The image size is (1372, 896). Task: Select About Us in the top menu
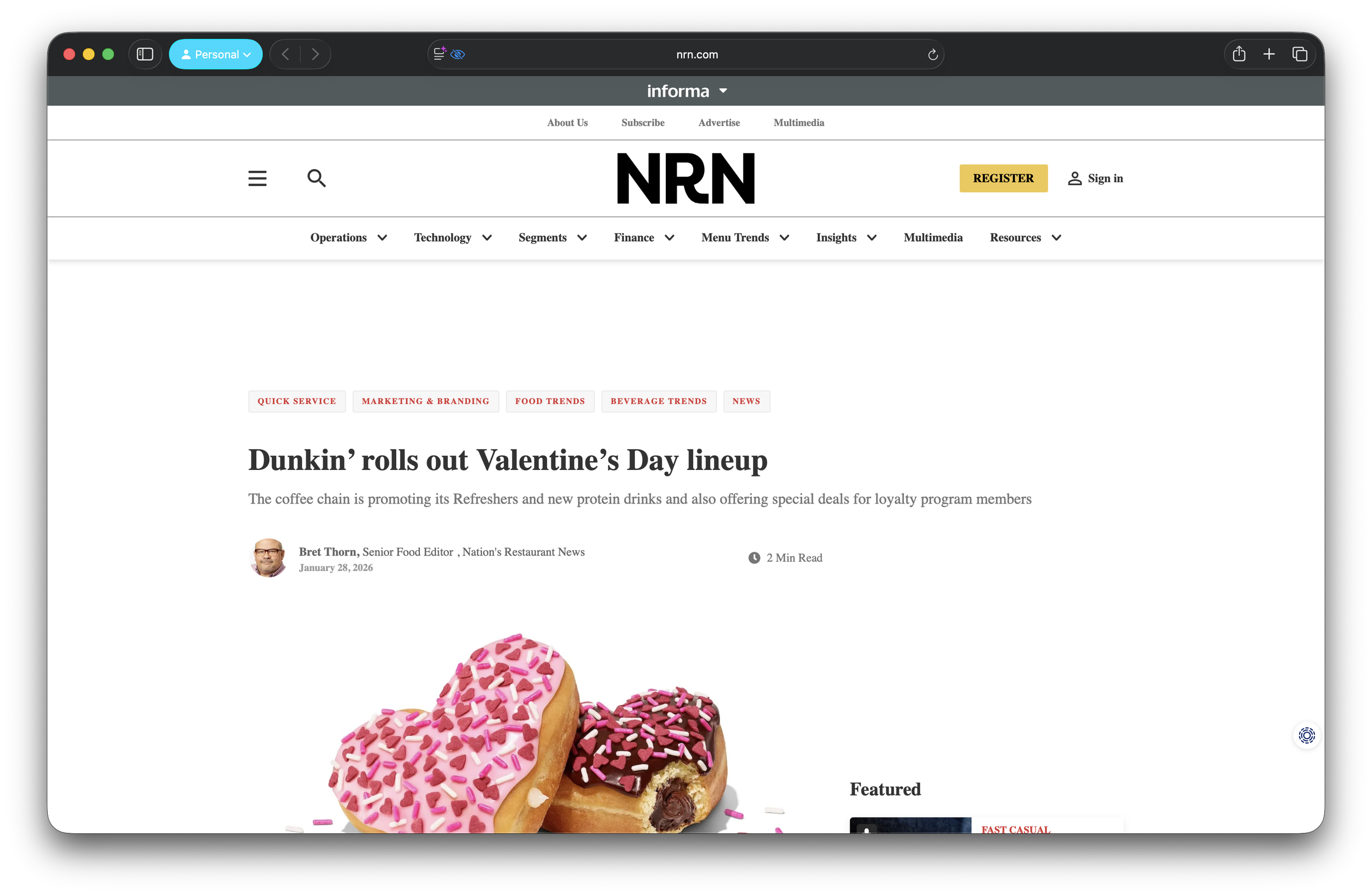567,122
